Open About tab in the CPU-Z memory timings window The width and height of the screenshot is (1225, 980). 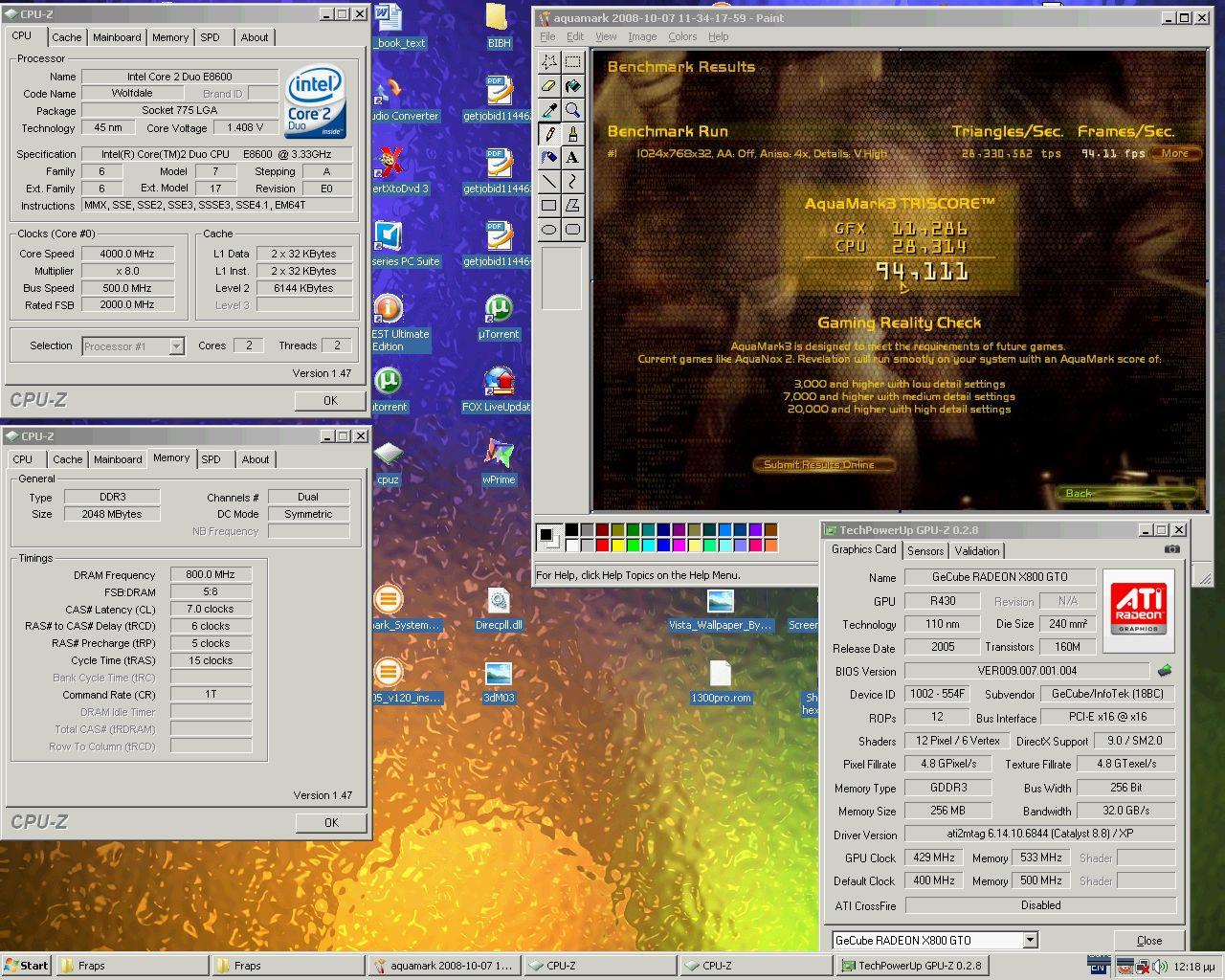point(256,459)
